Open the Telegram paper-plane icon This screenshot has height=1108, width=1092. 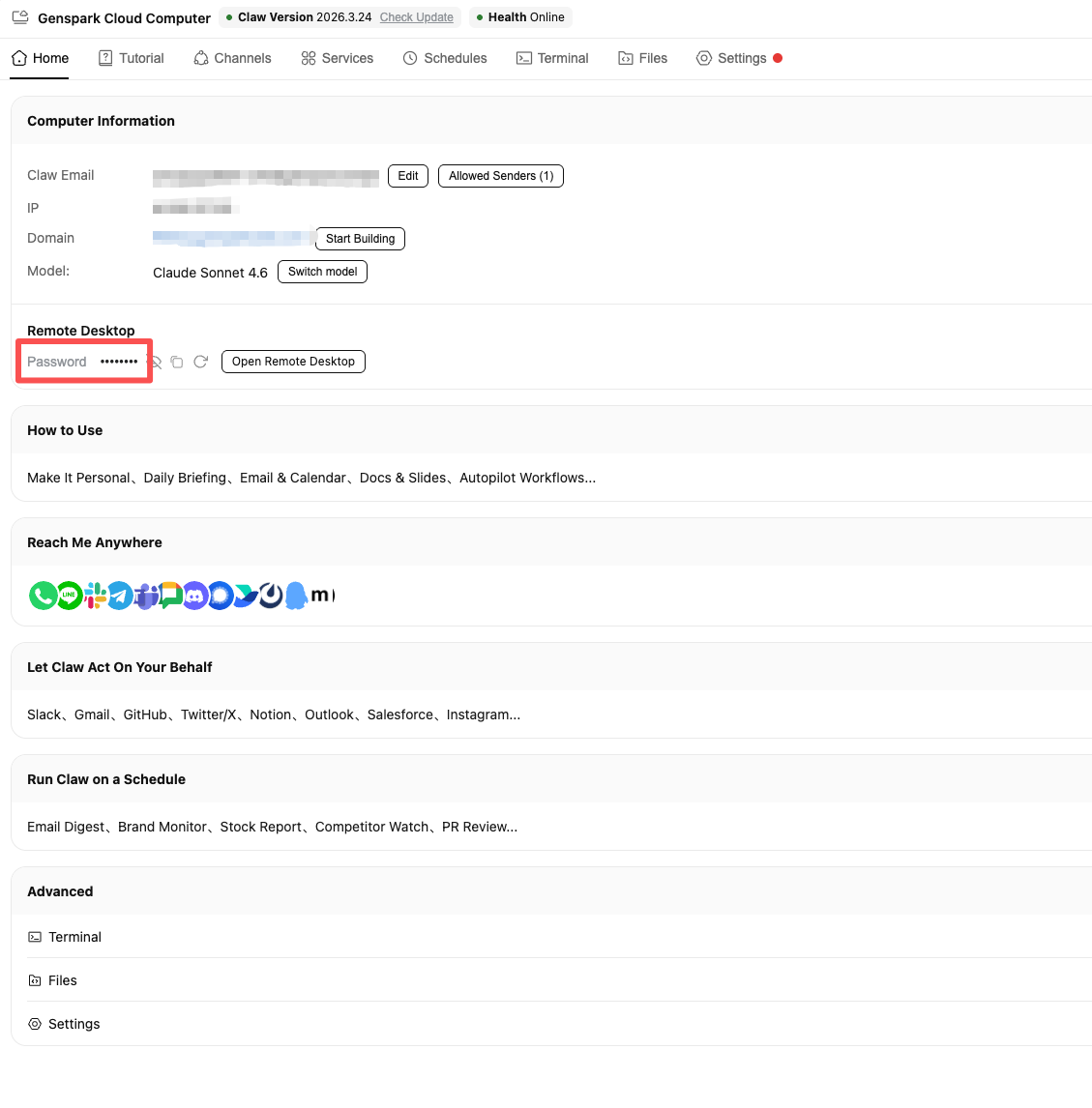[x=119, y=596]
